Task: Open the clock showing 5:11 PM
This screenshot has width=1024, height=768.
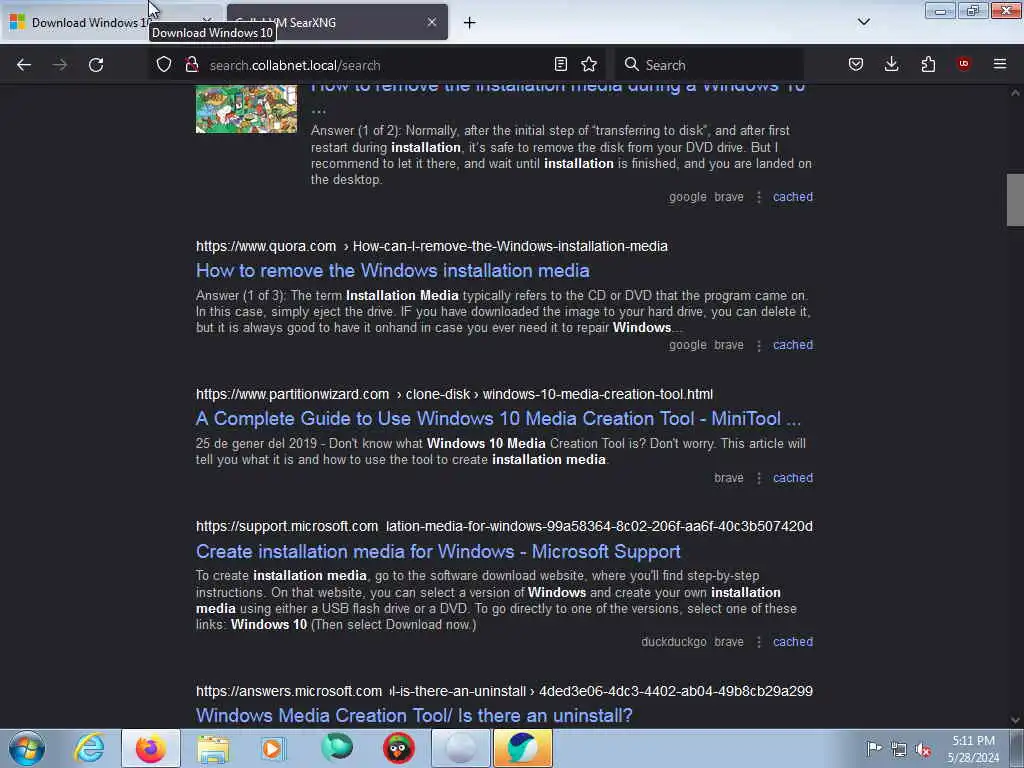Action: pyautogui.click(x=973, y=749)
